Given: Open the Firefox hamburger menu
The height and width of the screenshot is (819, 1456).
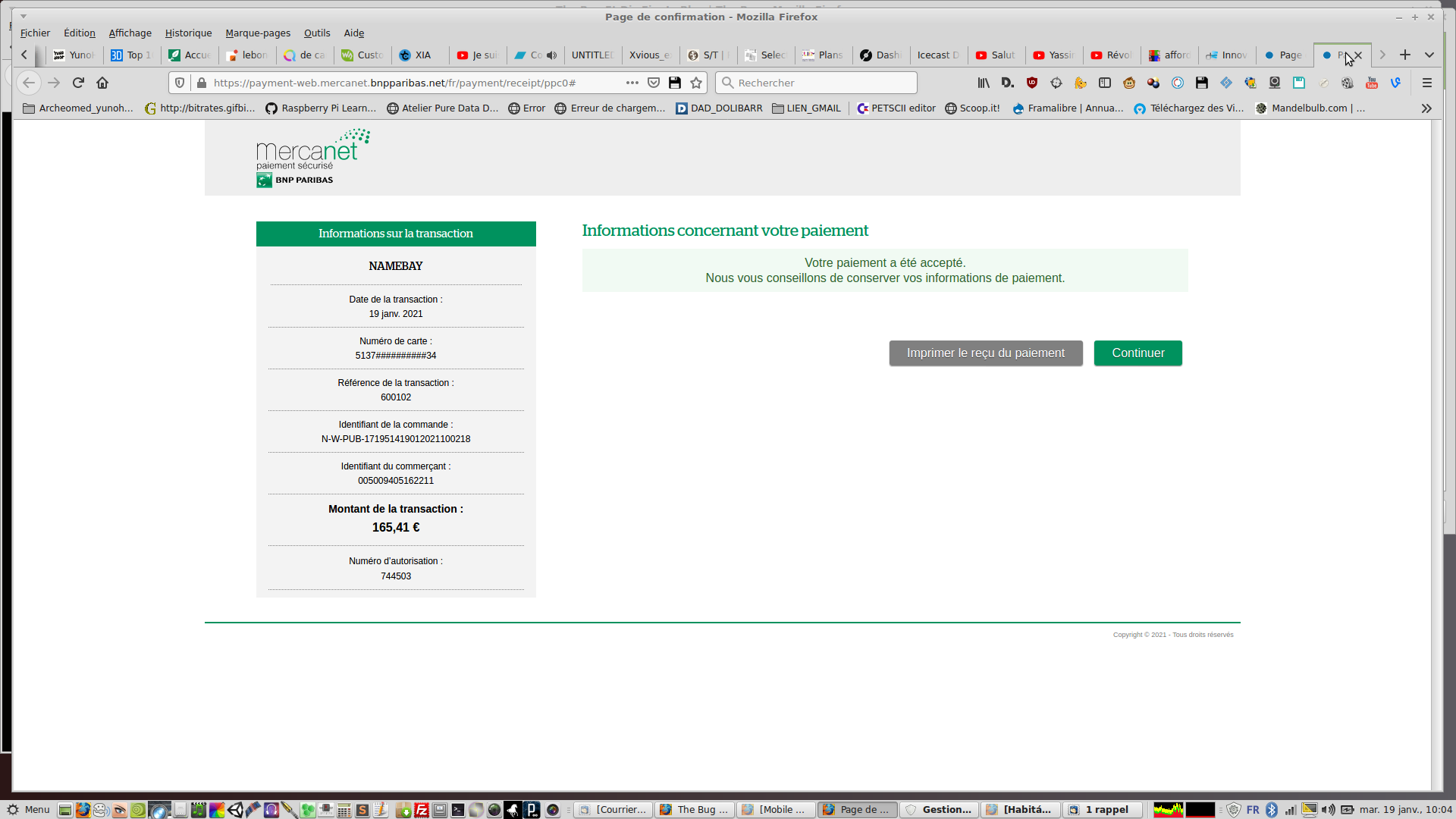Looking at the screenshot, I should 1426,83.
